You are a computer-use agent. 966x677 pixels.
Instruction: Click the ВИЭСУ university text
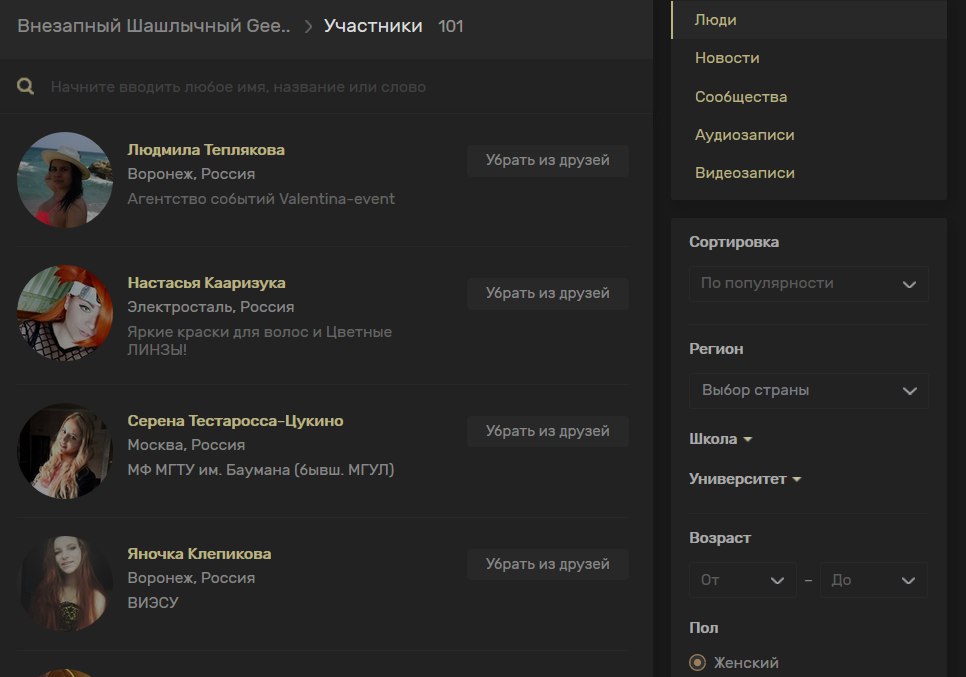tap(153, 602)
